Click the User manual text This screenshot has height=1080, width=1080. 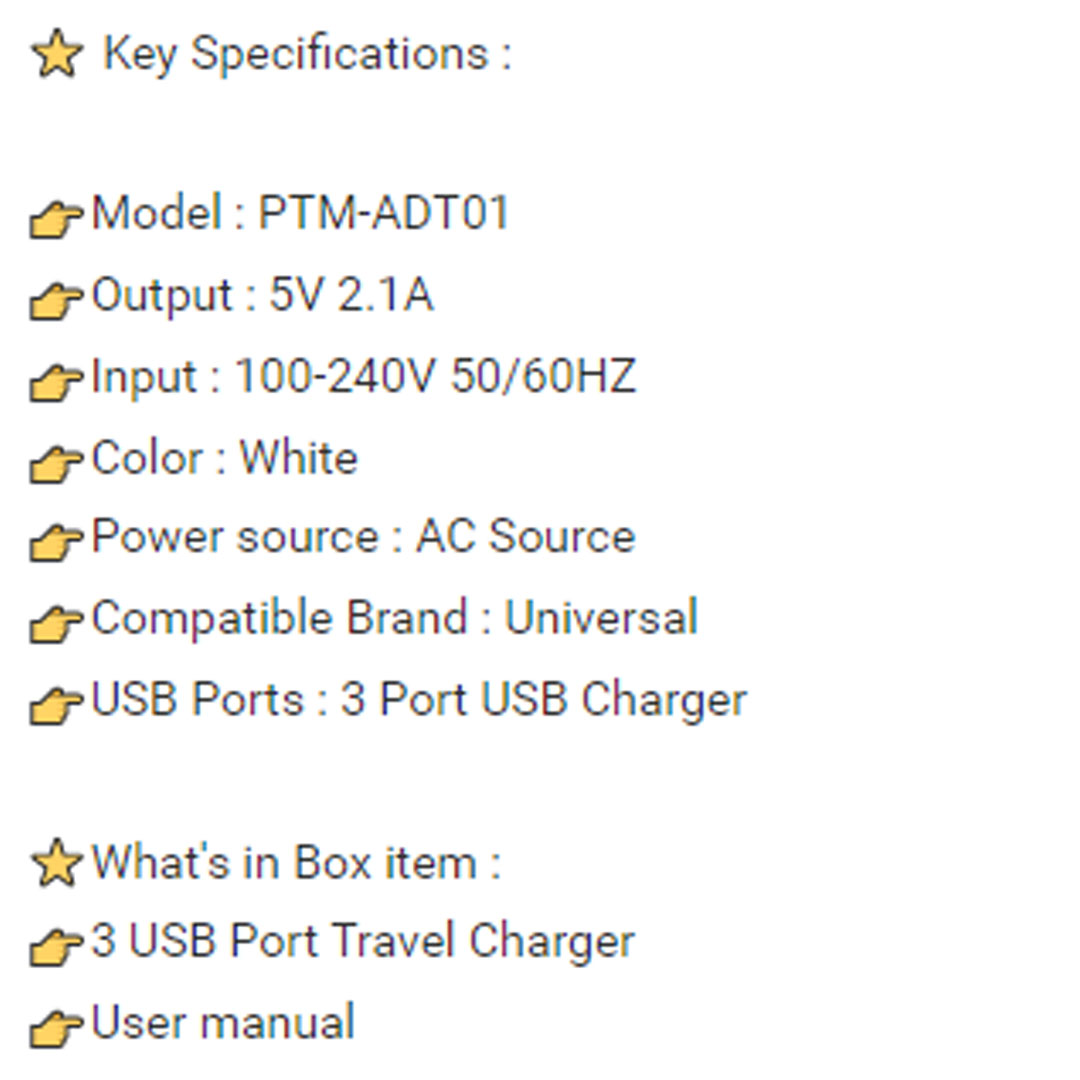click(223, 1023)
